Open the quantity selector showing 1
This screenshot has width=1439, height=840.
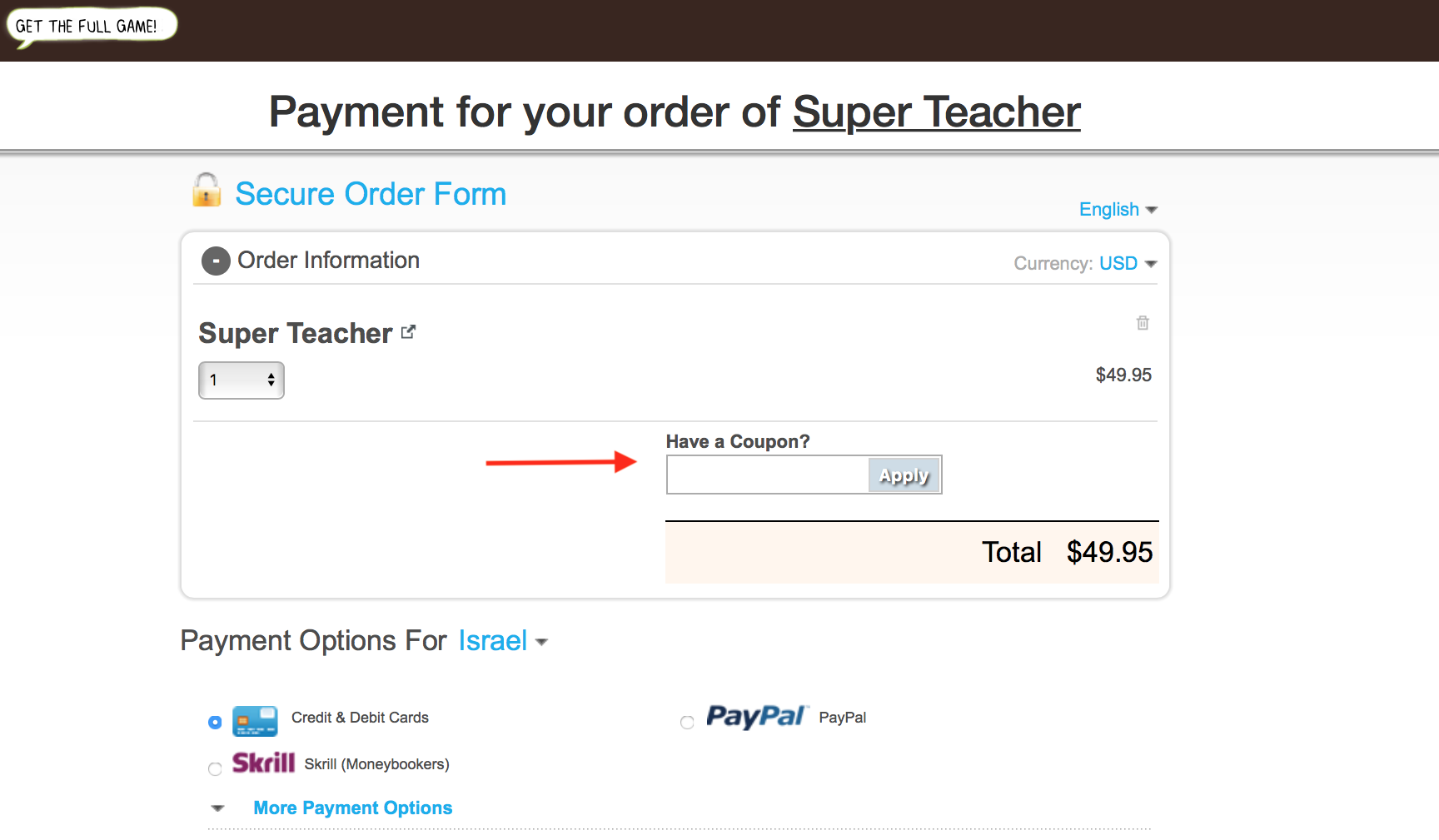(x=241, y=380)
